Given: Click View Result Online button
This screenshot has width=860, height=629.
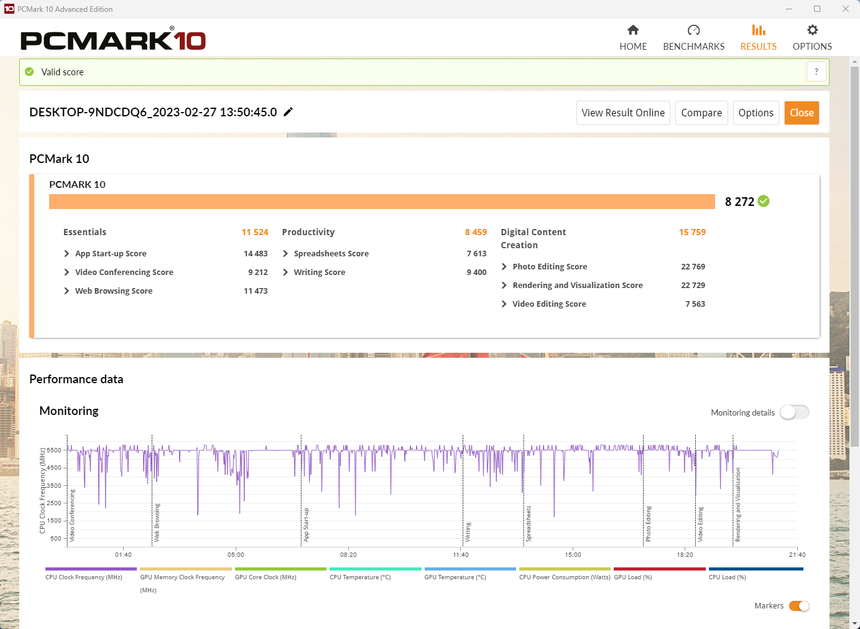Looking at the screenshot, I should click(x=622, y=113).
